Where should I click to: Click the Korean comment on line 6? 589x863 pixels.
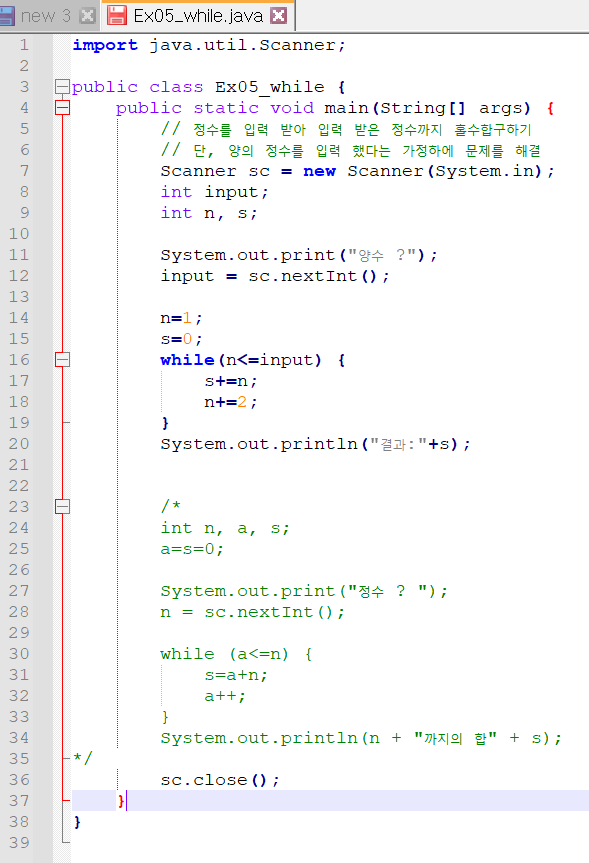[351, 150]
